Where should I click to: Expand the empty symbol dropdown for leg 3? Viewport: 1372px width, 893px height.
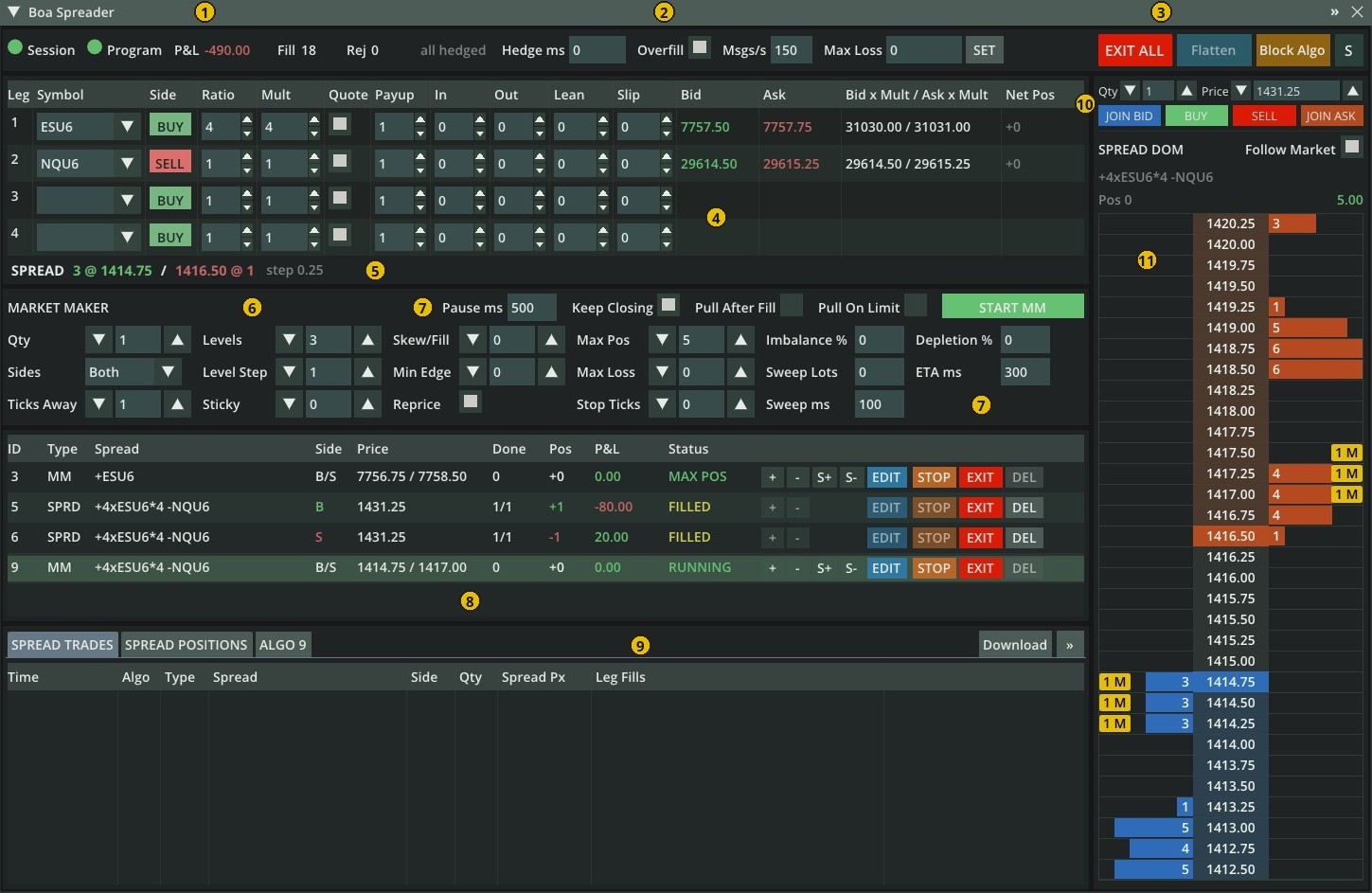pyautogui.click(x=126, y=201)
